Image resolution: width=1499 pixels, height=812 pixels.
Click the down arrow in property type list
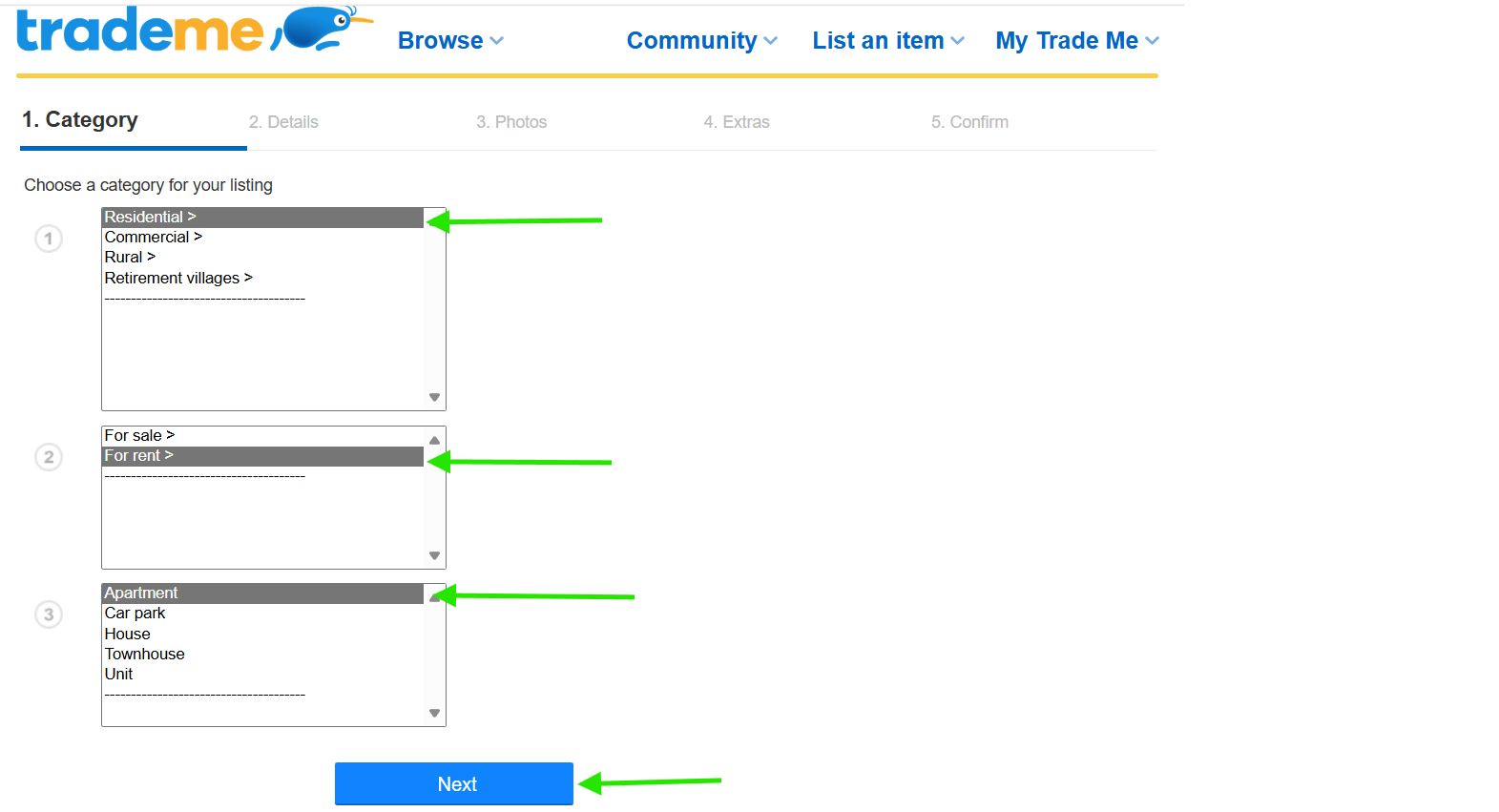point(434,713)
